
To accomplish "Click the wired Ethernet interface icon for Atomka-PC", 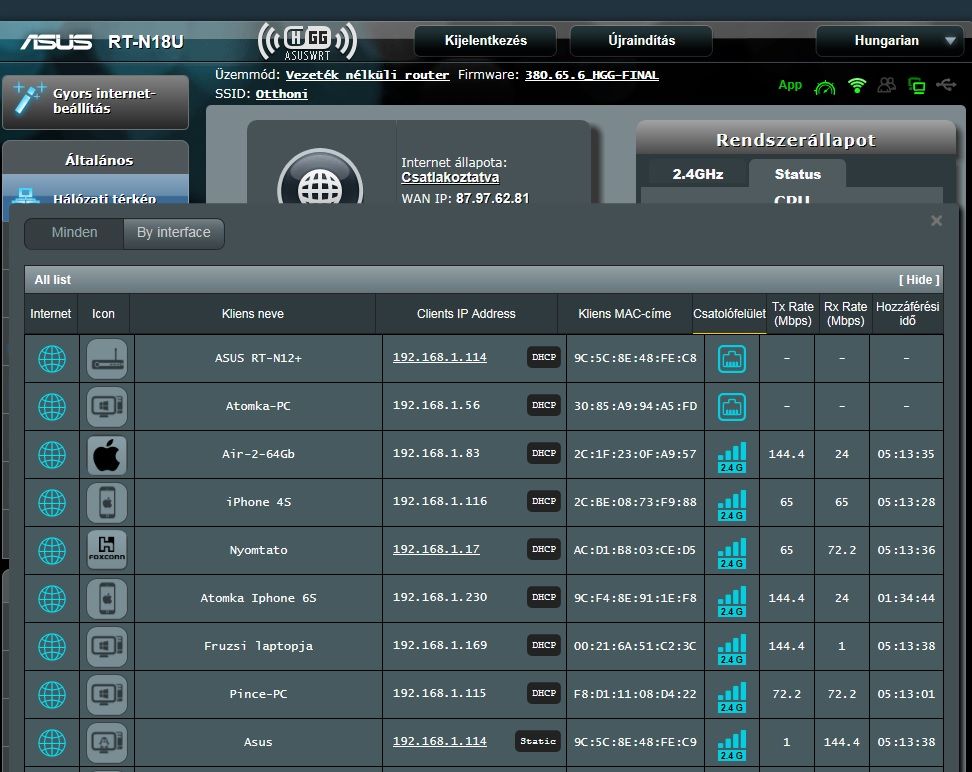I will click(x=731, y=407).
